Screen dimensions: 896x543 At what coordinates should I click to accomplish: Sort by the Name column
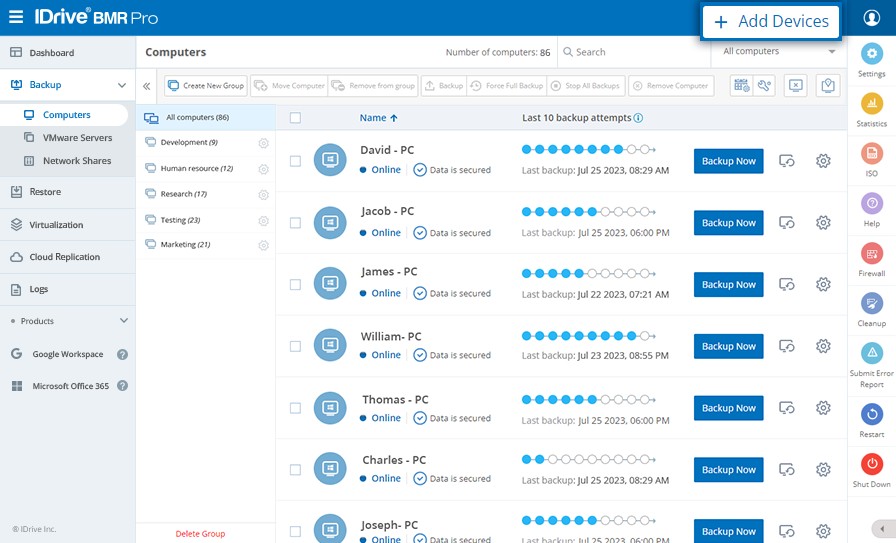coord(378,118)
